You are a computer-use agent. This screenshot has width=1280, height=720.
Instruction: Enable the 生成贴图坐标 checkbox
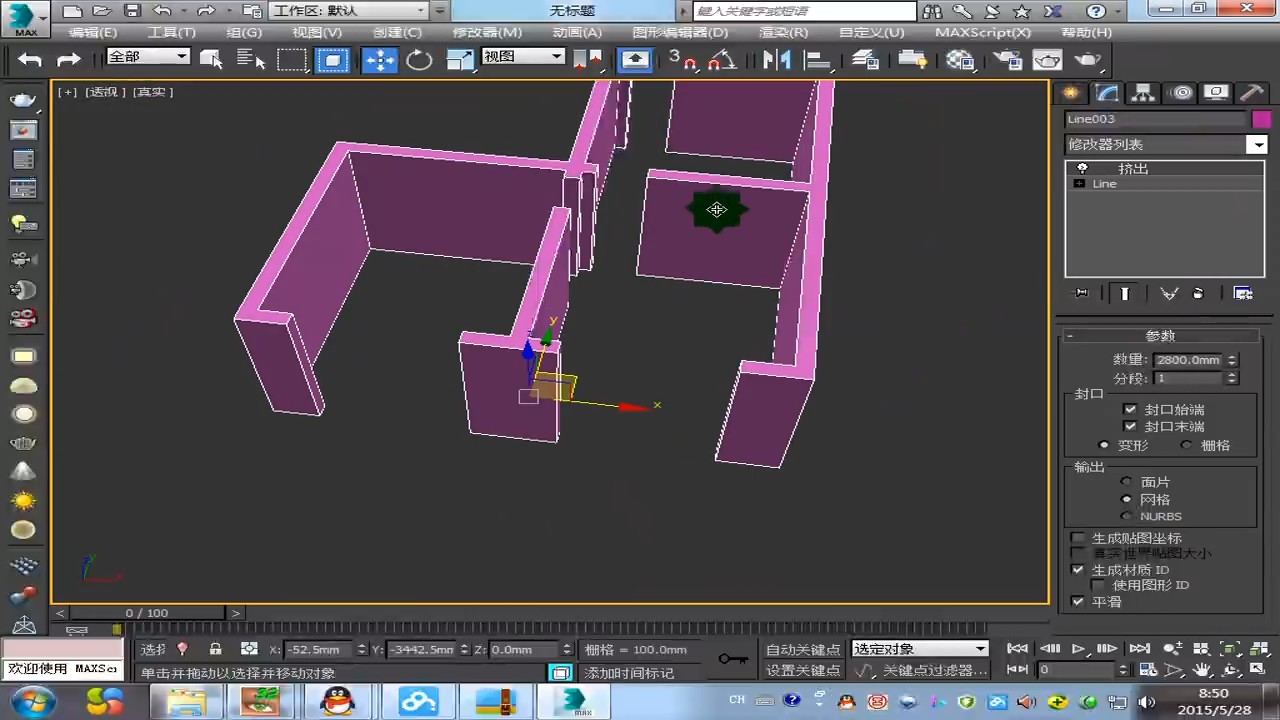pyautogui.click(x=1078, y=538)
